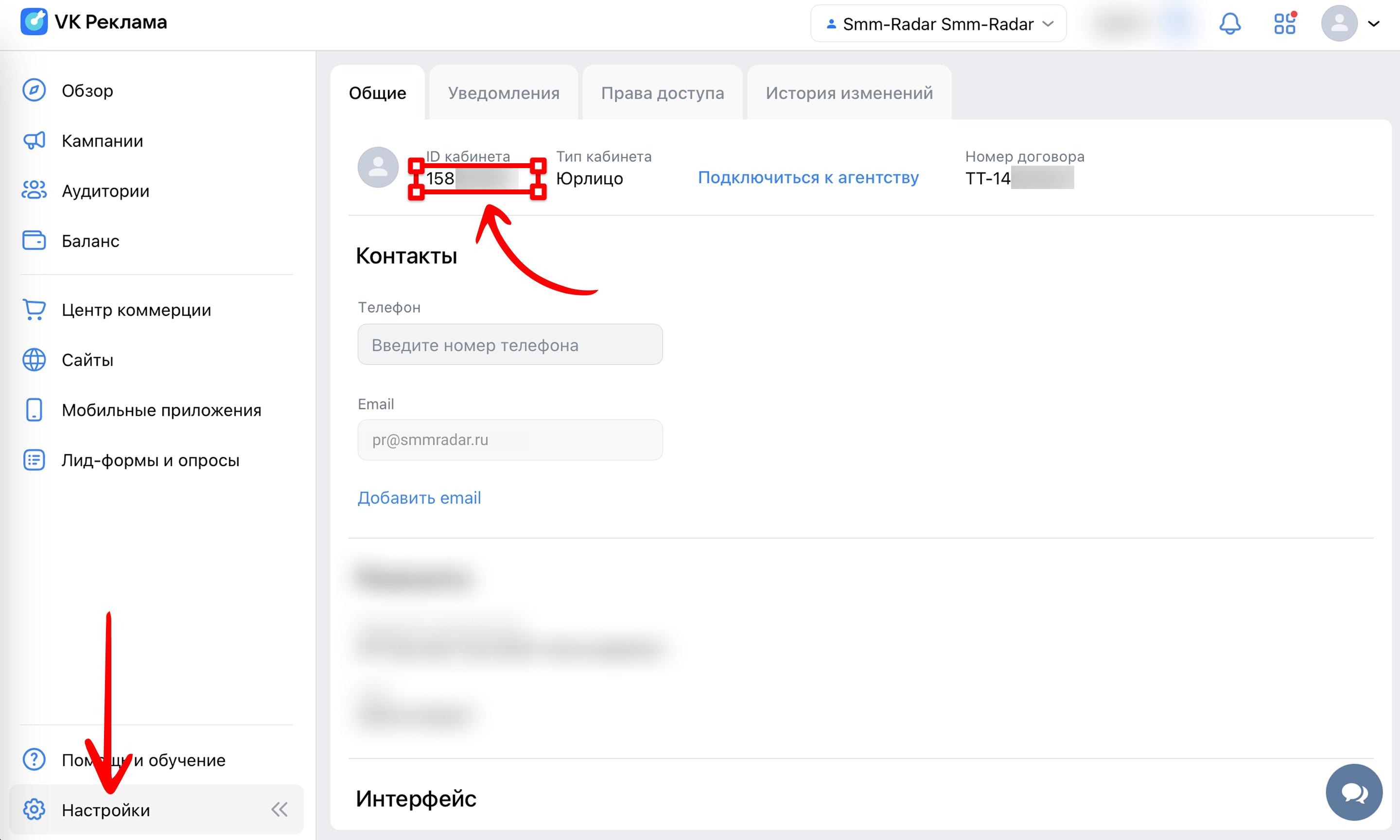1400x840 pixels.
Task: Click Добавить email link
Action: pos(419,497)
